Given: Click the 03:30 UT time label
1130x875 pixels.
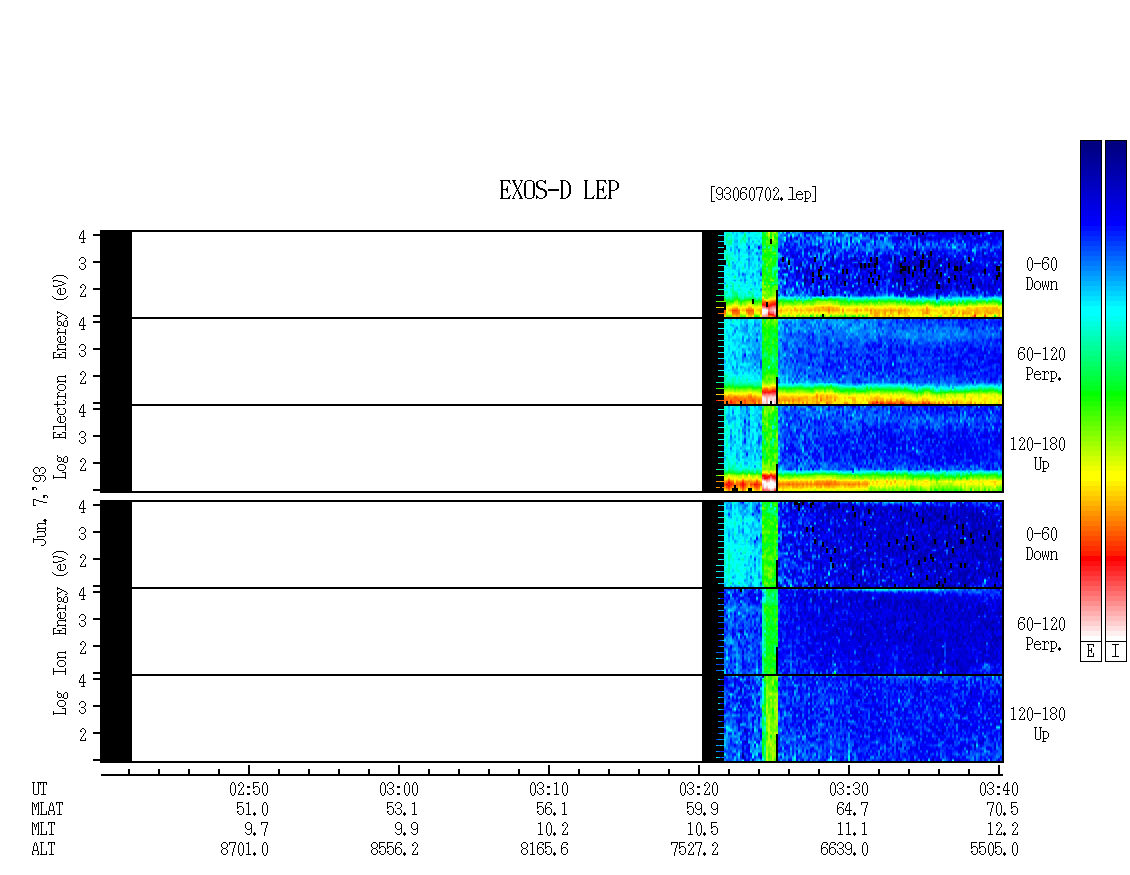Looking at the screenshot, I should click(848, 789).
